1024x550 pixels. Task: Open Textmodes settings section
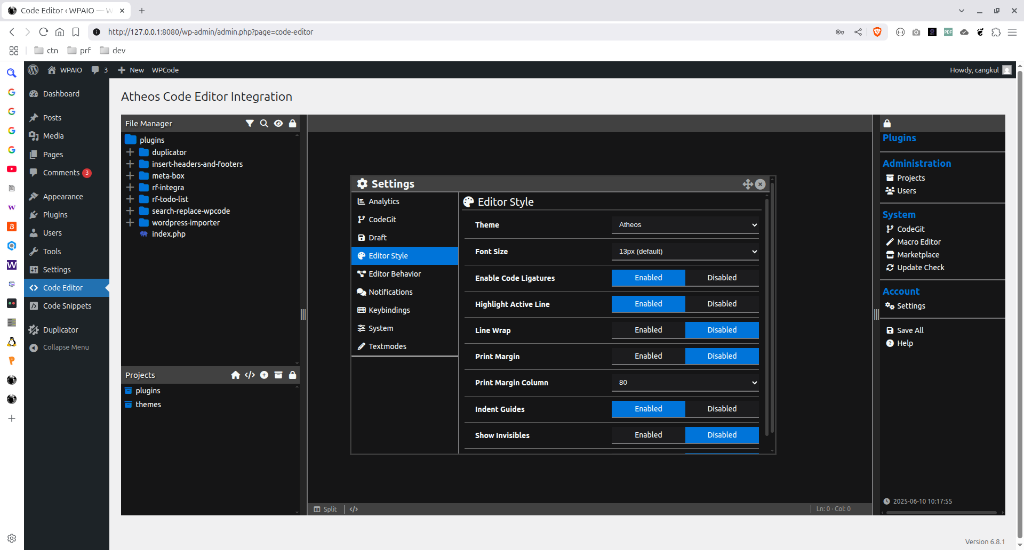click(x=405, y=346)
